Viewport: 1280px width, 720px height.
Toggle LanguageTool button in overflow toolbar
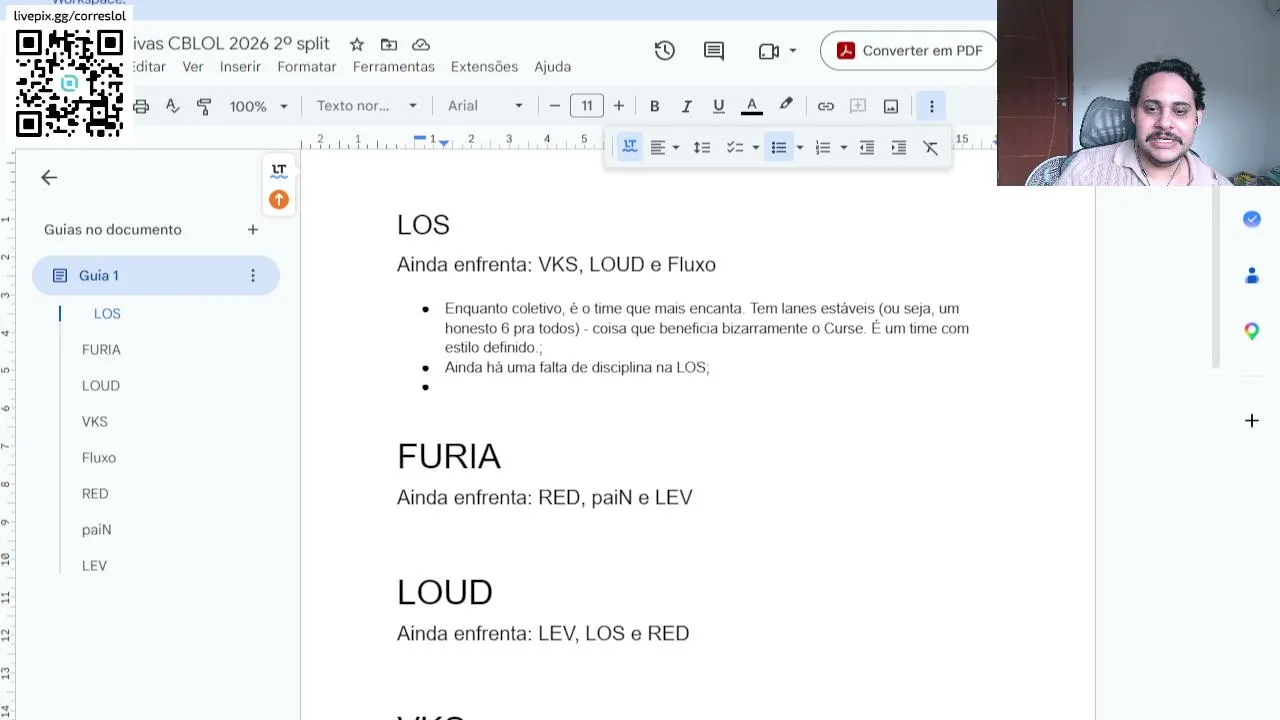click(630, 148)
